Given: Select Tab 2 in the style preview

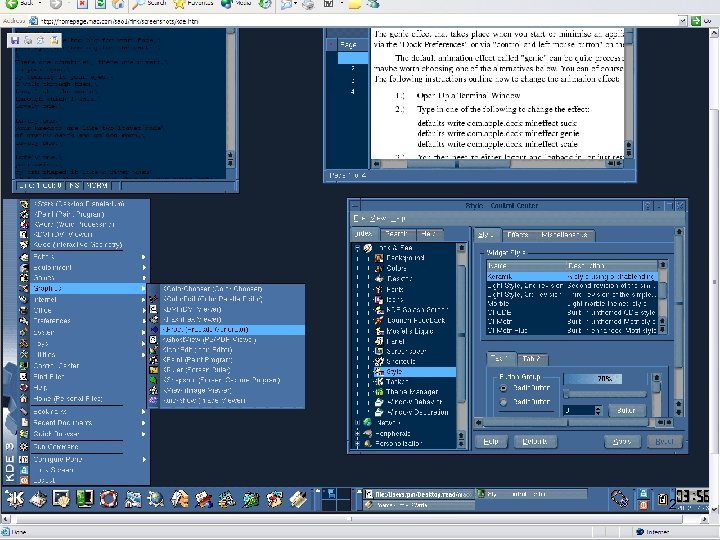Looking at the screenshot, I should point(531,359).
